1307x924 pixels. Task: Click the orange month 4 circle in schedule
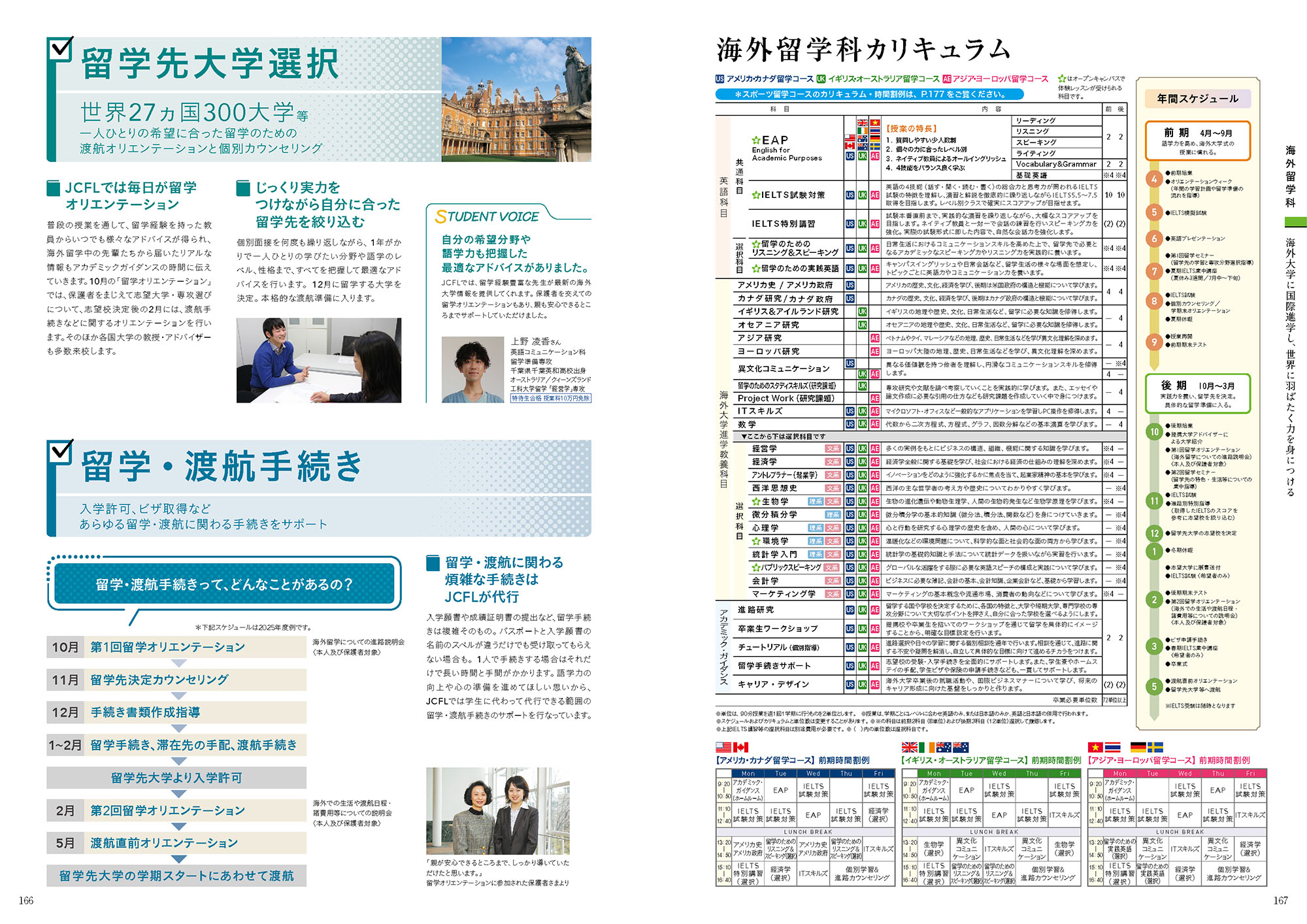pyautogui.click(x=1154, y=178)
